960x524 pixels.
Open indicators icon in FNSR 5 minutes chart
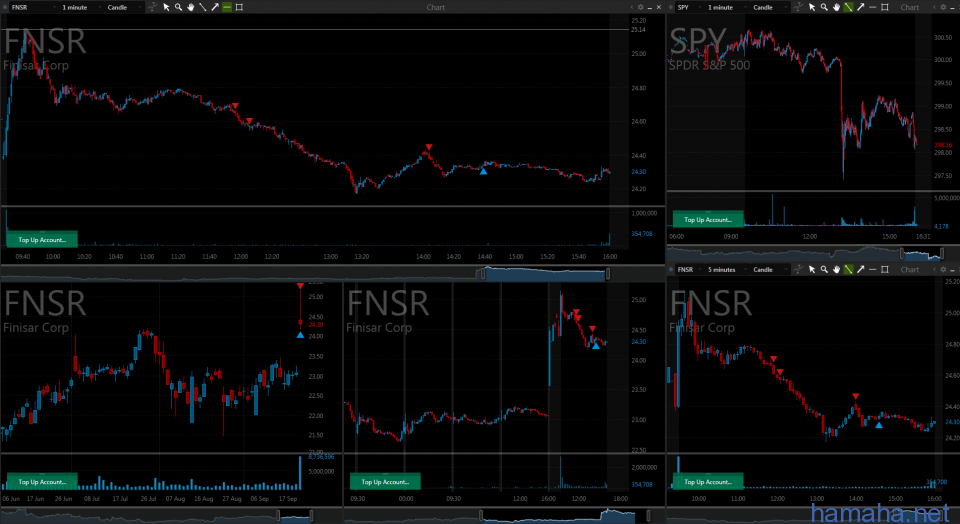798,269
